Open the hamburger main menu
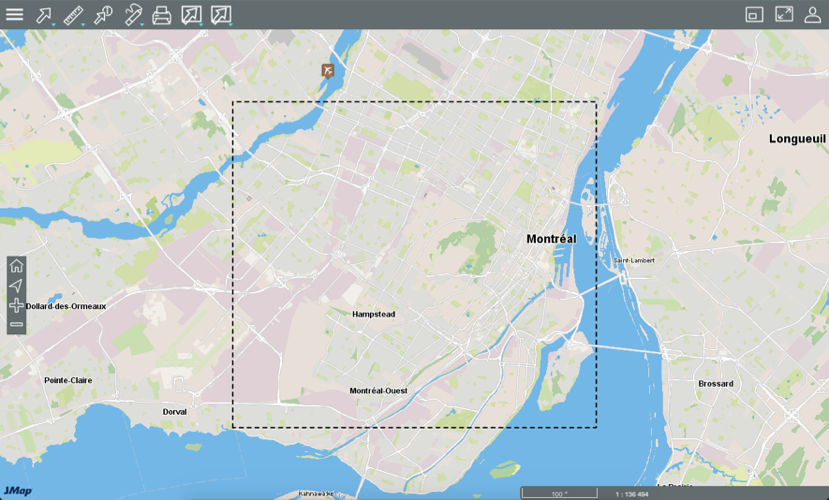 (15, 14)
